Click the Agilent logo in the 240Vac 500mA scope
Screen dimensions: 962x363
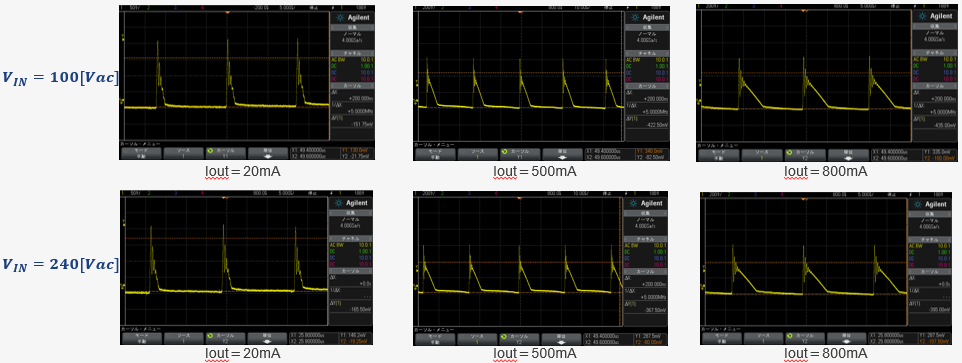644,202
